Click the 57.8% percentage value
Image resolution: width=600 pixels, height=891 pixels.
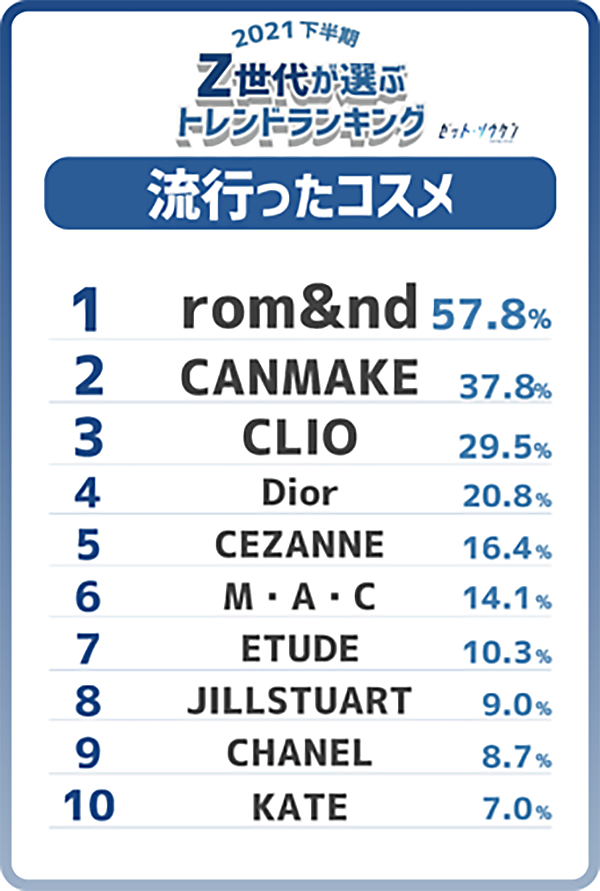(491, 315)
